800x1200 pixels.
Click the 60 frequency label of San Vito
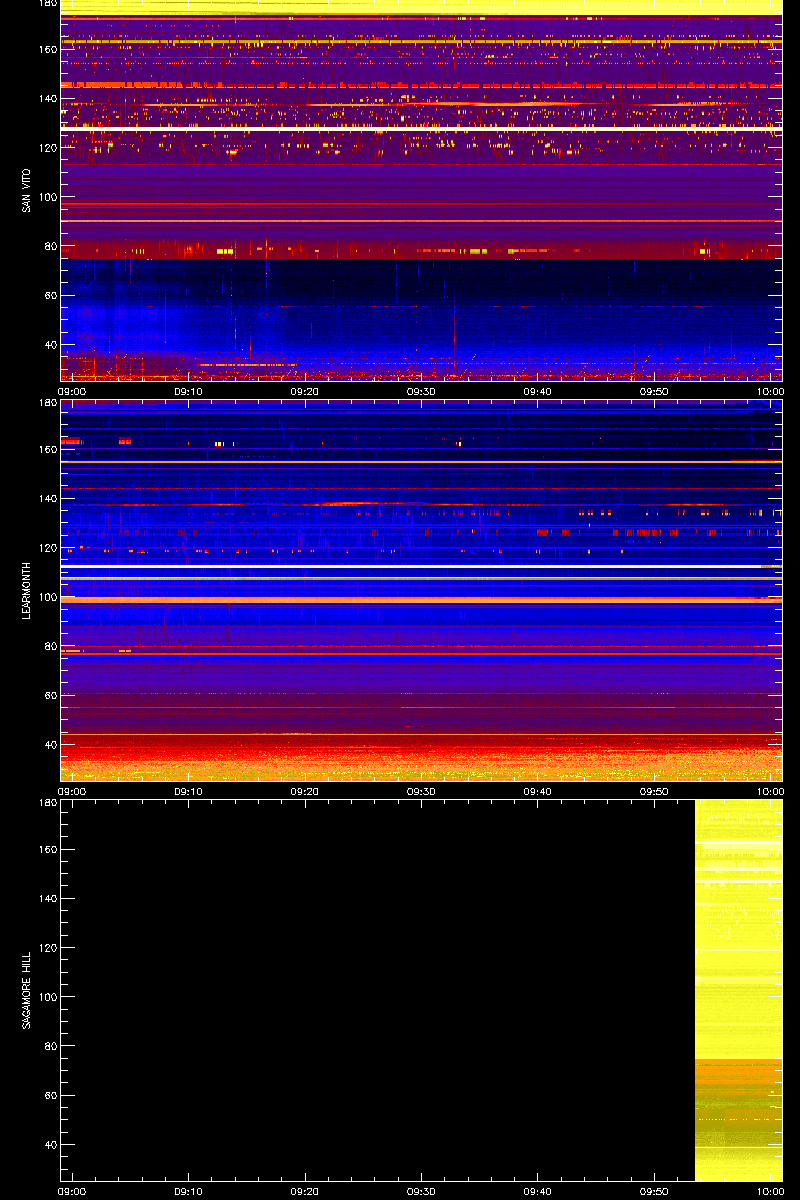click(50, 296)
